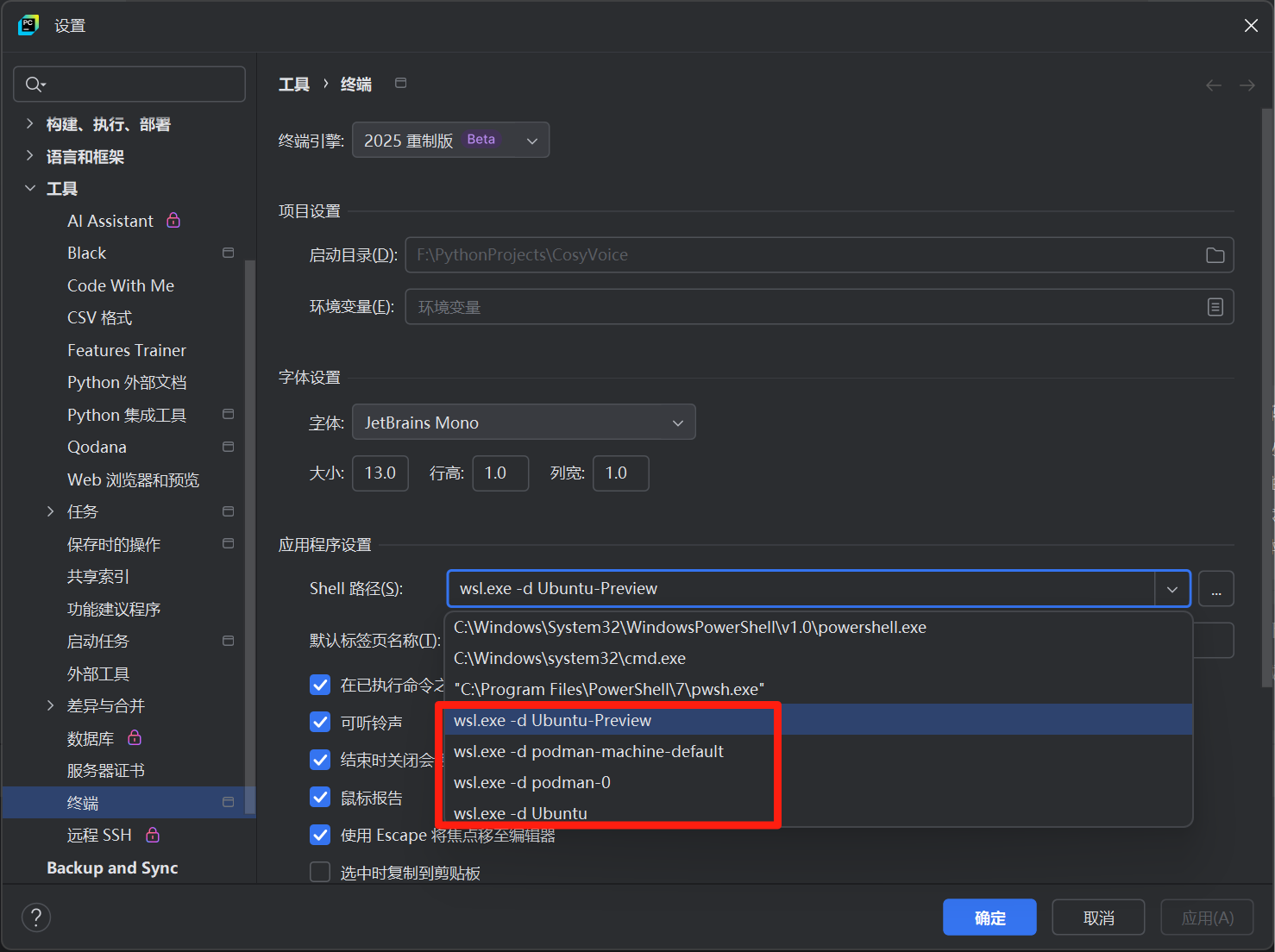Go forward with the right arrow icon
1275x952 pixels.
pyautogui.click(x=1247, y=85)
